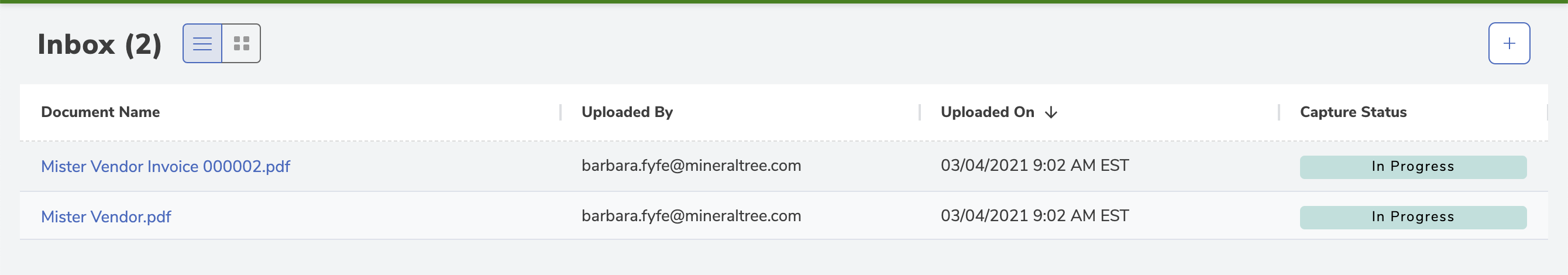
Task: Click the upload date of Mister Vendor.pdf
Action: [1034, 216]
